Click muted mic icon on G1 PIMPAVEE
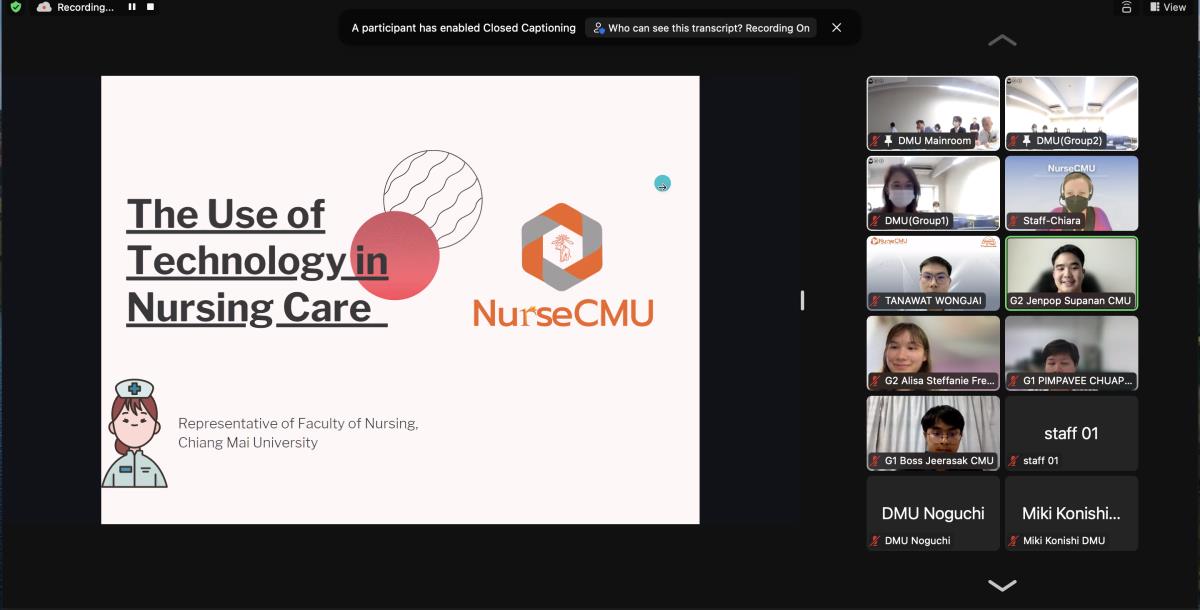 click(1014, 381)
